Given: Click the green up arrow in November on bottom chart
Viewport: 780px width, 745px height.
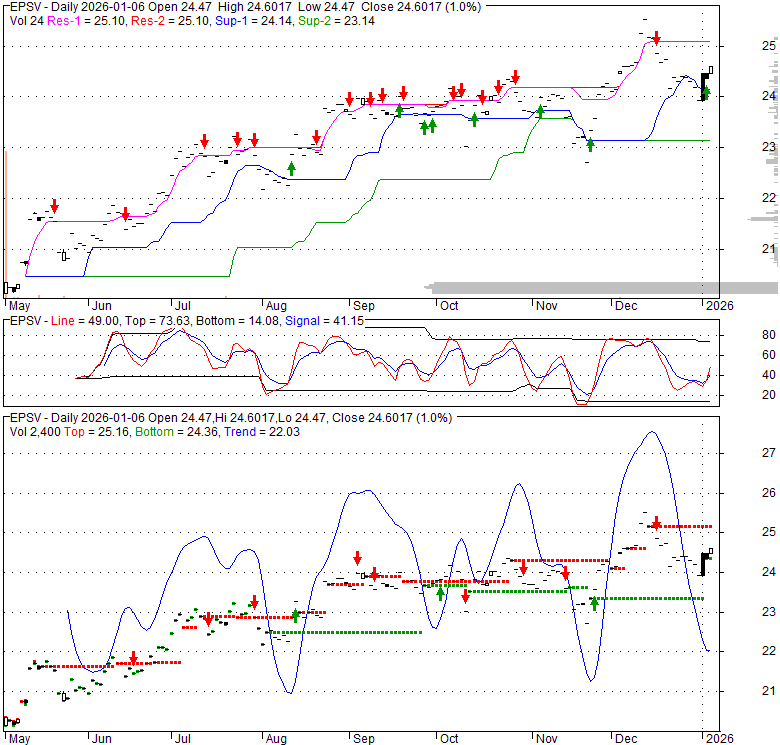Looking at the screenshot, I should [x=594, y=602].
